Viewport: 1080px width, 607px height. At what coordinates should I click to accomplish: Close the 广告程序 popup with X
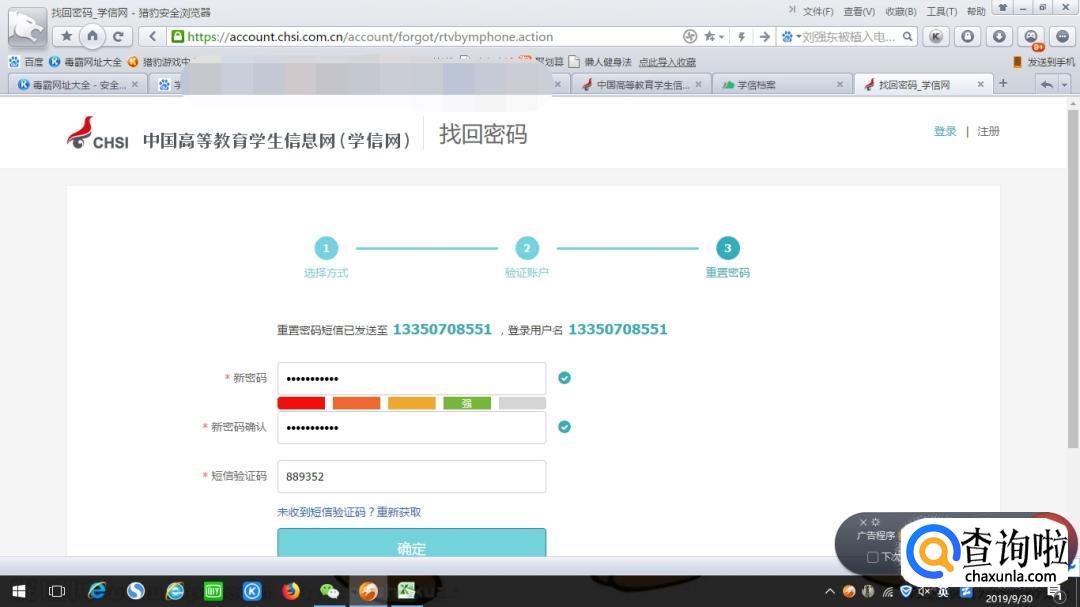(x=862, y=522)
